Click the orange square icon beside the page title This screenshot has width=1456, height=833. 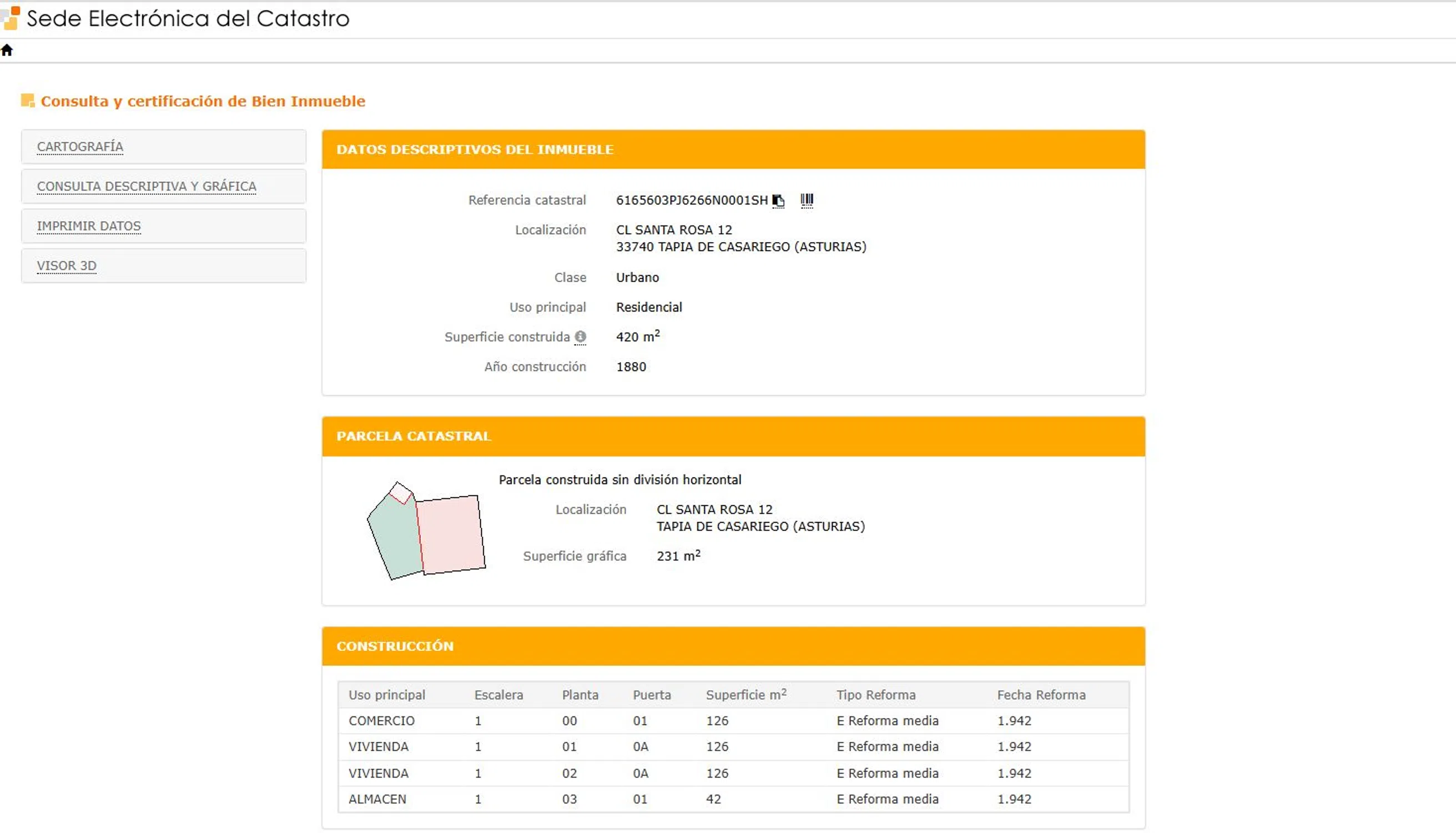click(27, 101)
